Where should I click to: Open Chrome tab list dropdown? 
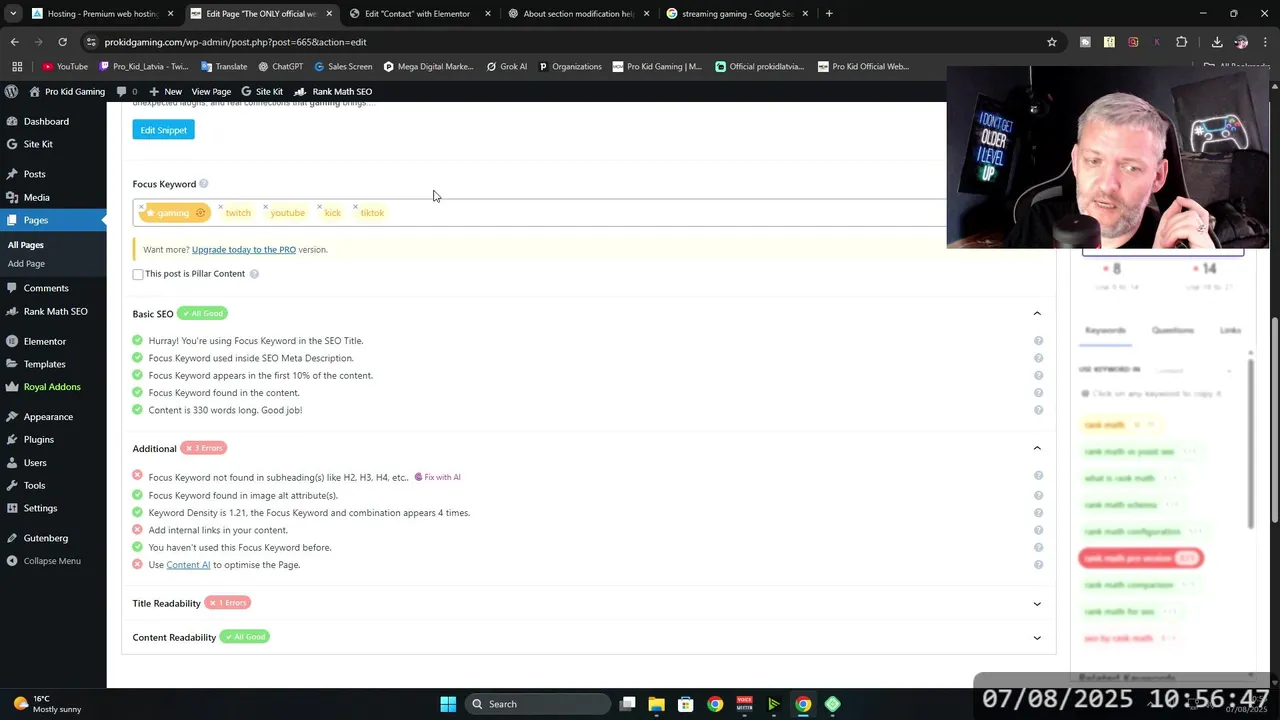[13, 14]
